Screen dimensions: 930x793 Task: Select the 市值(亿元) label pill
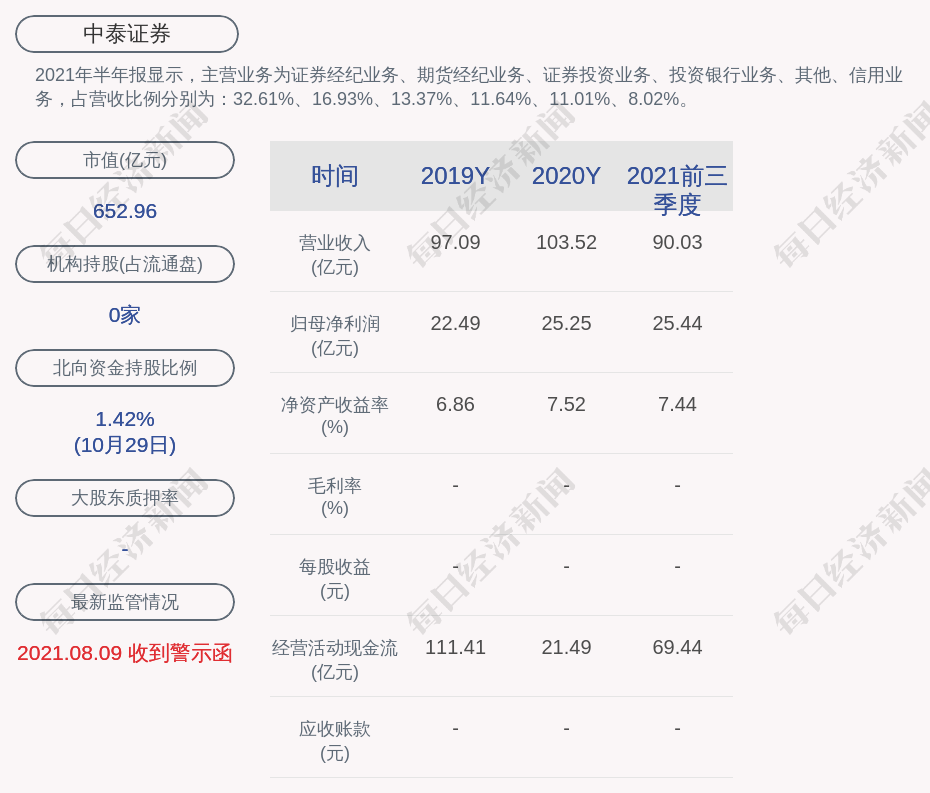[x=125, y=160]
